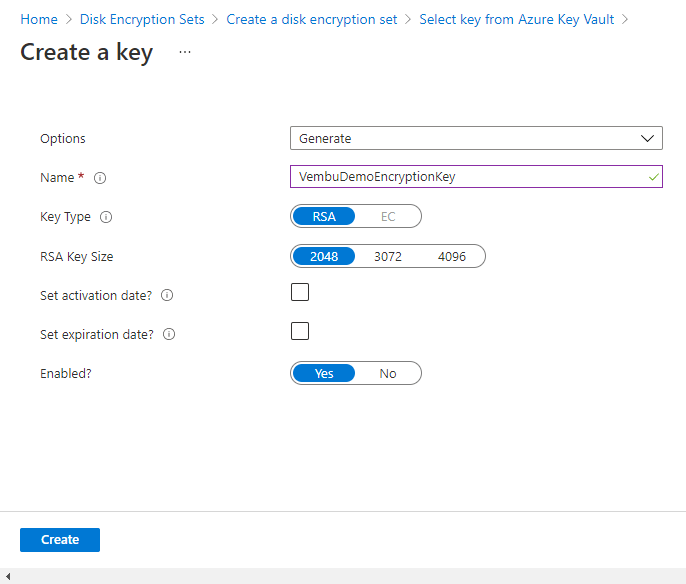Viewport: 686px width, 584px height.
Task: Click the Set expiration date info icon
Action: 169,335
